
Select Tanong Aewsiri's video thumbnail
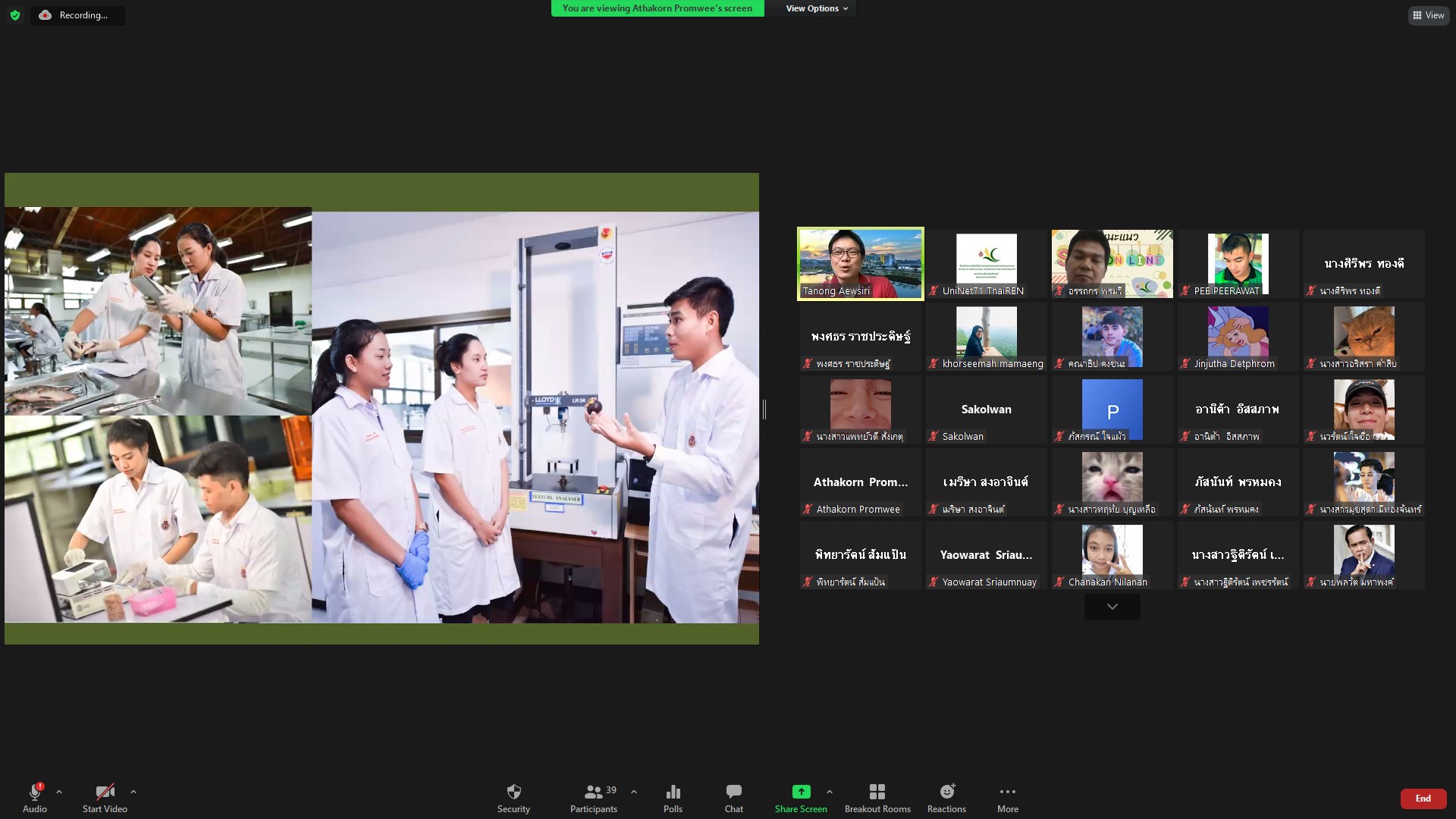860,263
